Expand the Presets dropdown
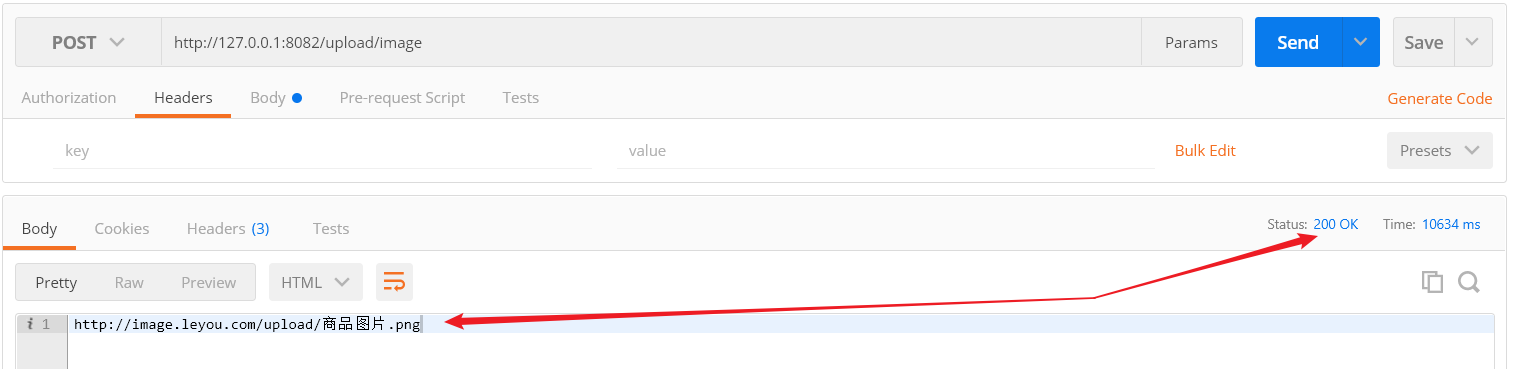Screen dimensions: 1513x369 pos(1439,150)
